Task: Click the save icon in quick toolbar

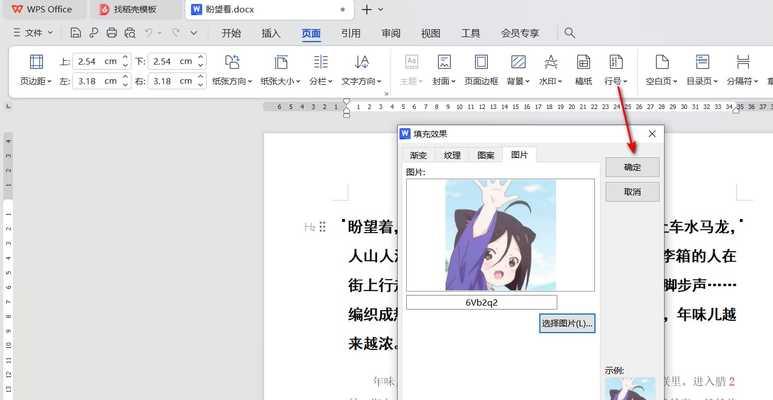Action: 75,33
